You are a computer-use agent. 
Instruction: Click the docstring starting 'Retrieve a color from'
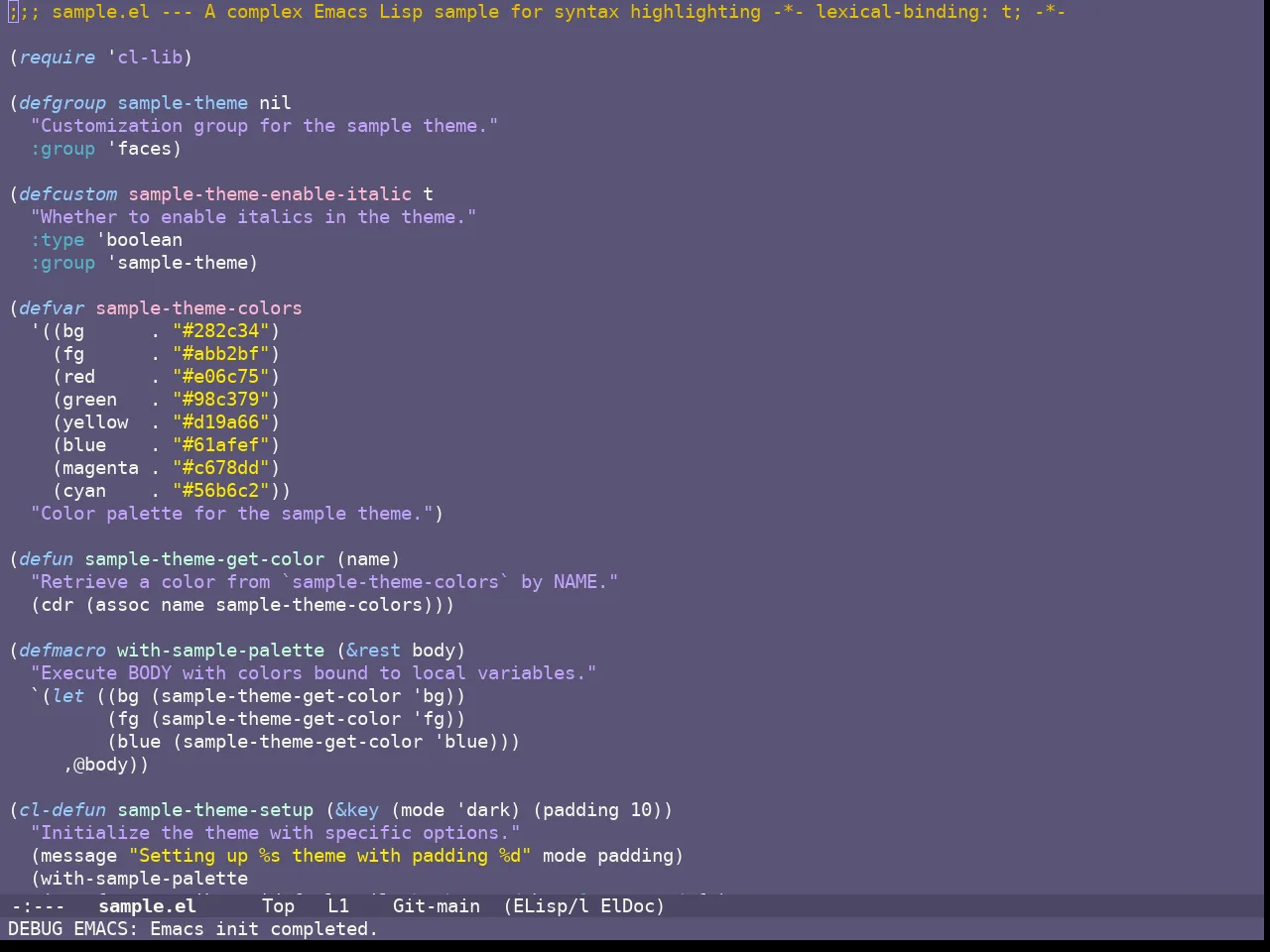coord(324,582)
